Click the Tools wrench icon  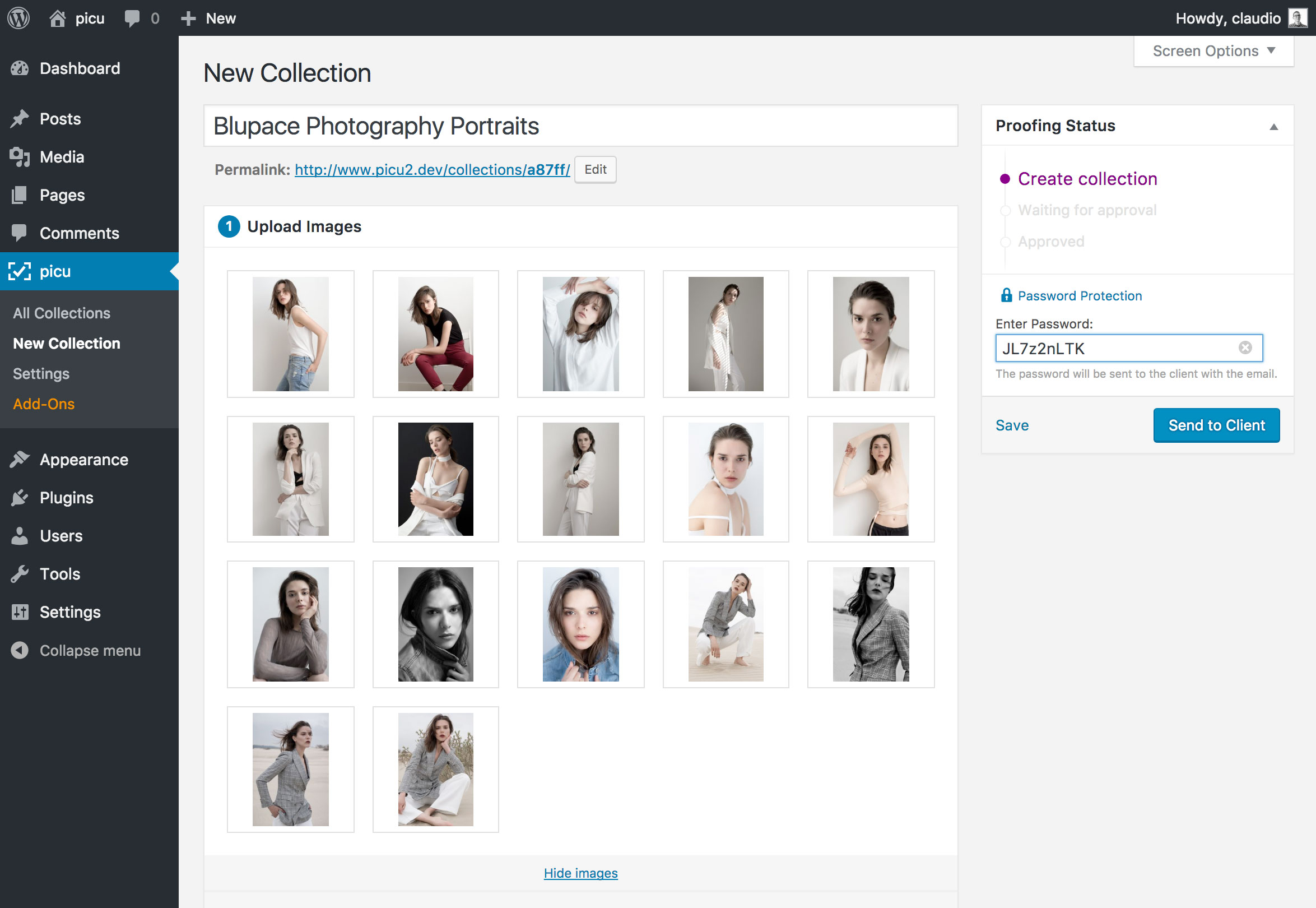[20, 573]
